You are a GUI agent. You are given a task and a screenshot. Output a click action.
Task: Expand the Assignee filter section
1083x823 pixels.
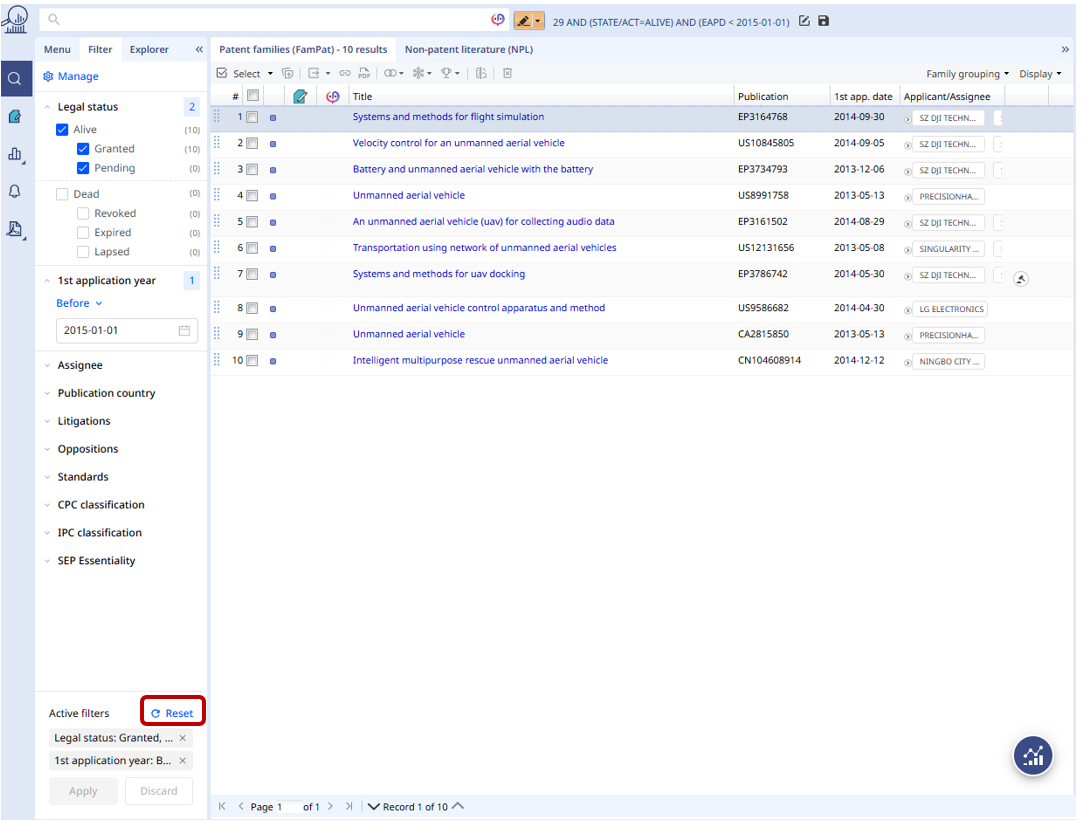pos(80,366)
